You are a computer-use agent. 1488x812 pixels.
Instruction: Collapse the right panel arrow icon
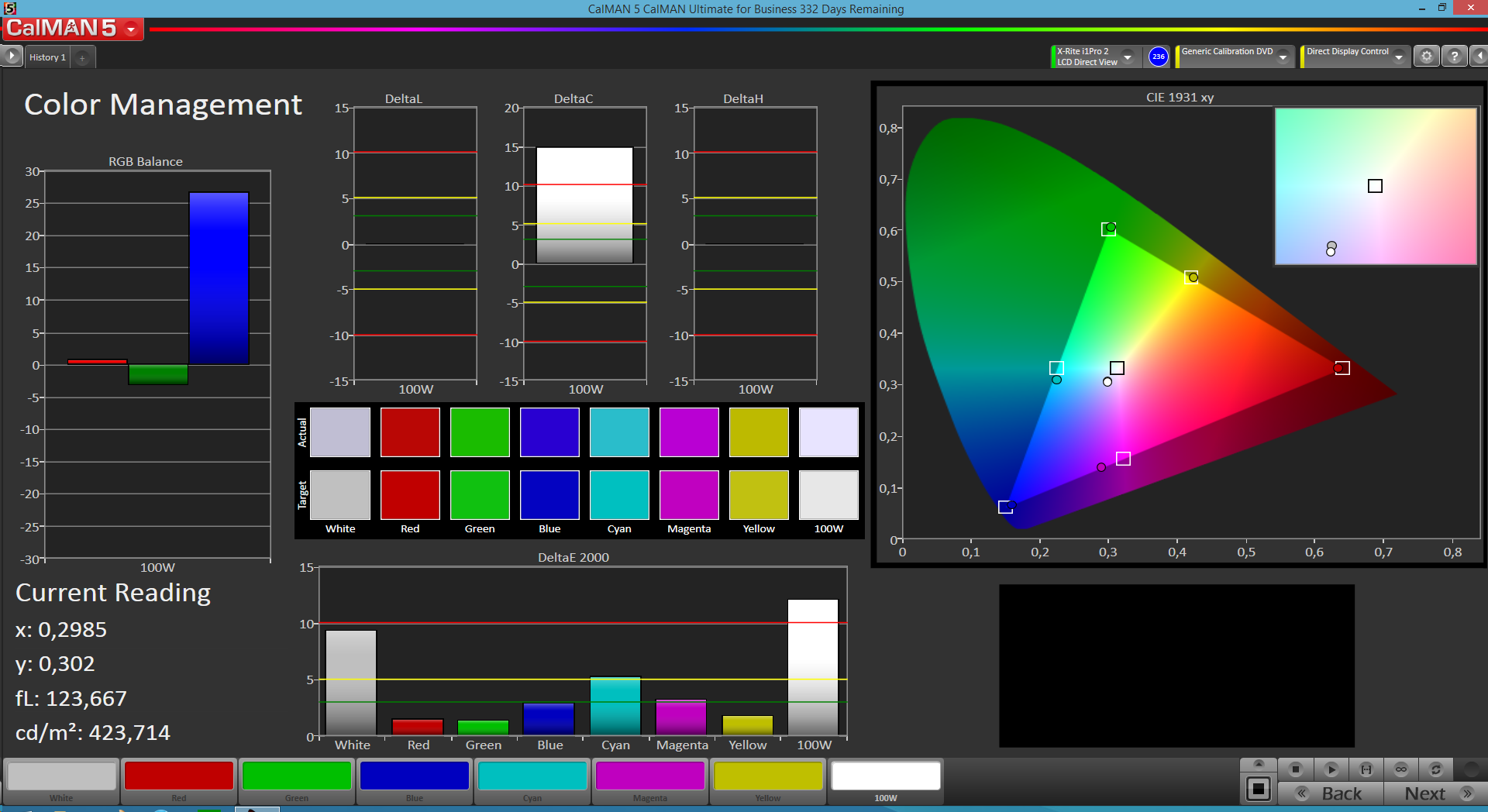coord(1479,57)
